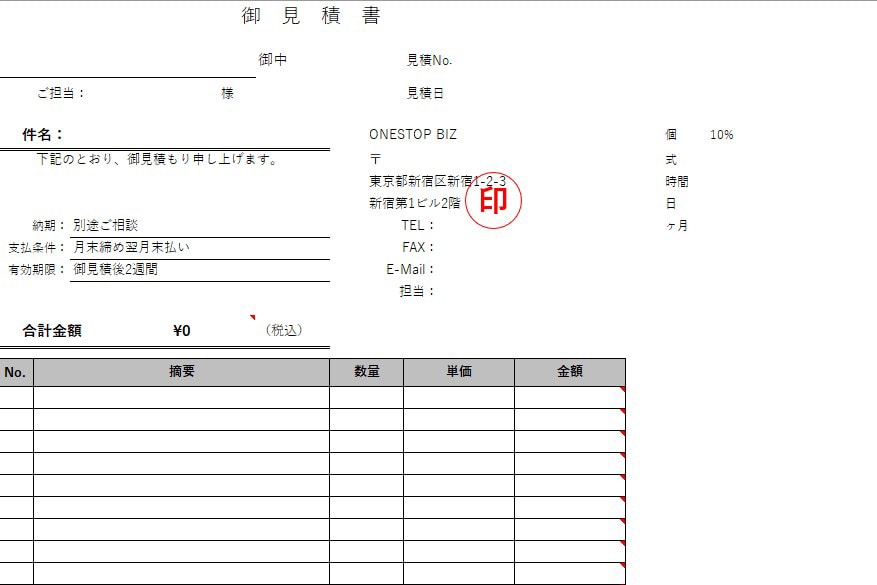Click the 摘要 column header
877x585 pixels.
click(x=182, y=372)
